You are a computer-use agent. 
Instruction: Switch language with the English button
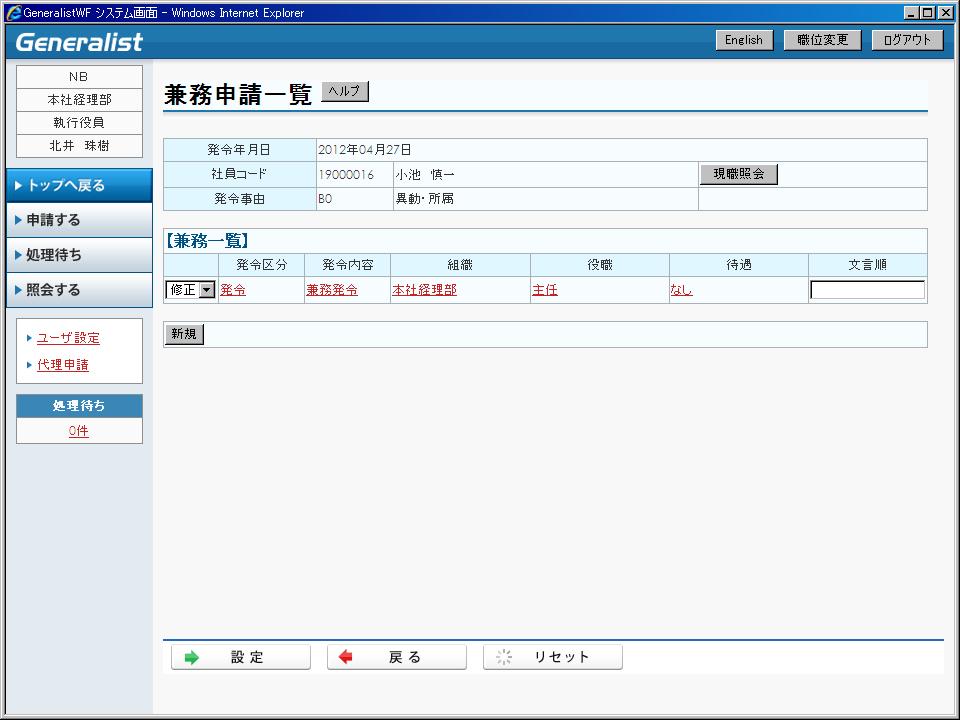[743, 40]
